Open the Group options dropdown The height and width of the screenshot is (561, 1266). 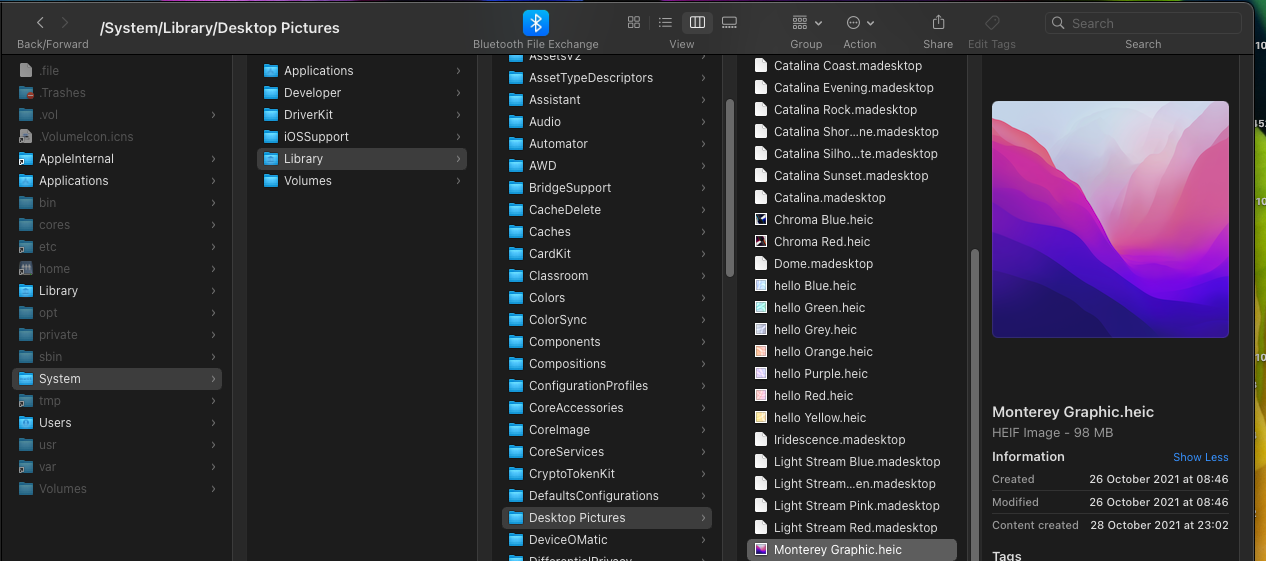coord(806,22)
